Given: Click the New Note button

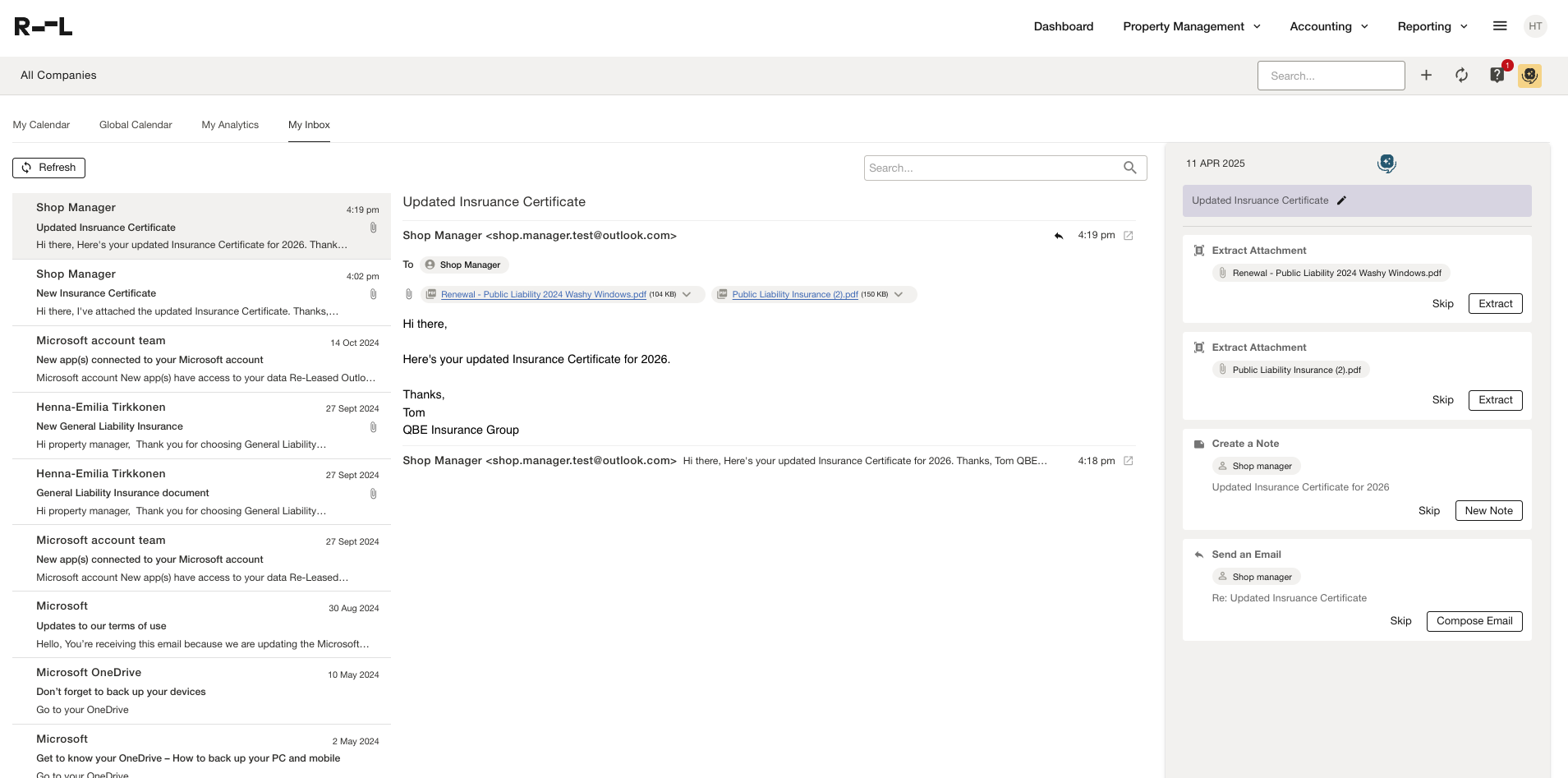Looking at the screenshot, I should [x=1488, y=511].
